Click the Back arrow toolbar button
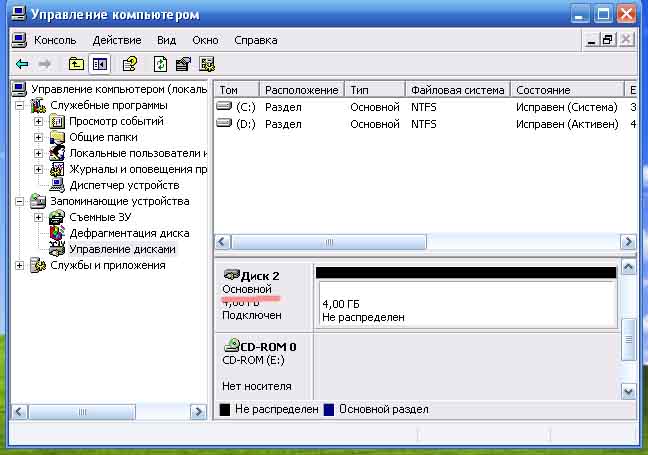648x455 pixels. coord(21,64)
